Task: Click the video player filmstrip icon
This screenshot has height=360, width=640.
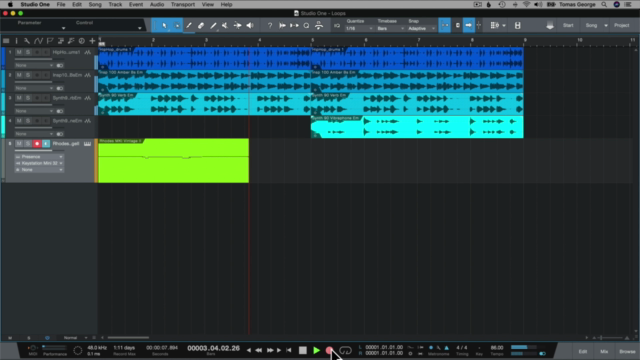Action: [518, 25]
